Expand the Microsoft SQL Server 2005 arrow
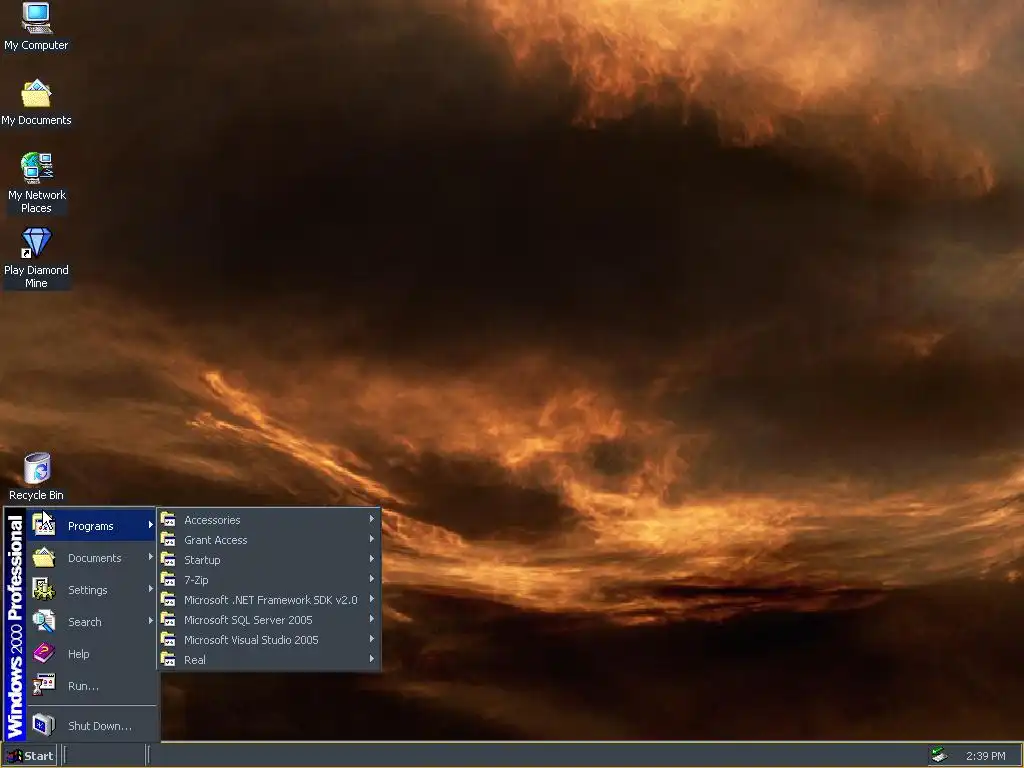 tap(372, 618)
